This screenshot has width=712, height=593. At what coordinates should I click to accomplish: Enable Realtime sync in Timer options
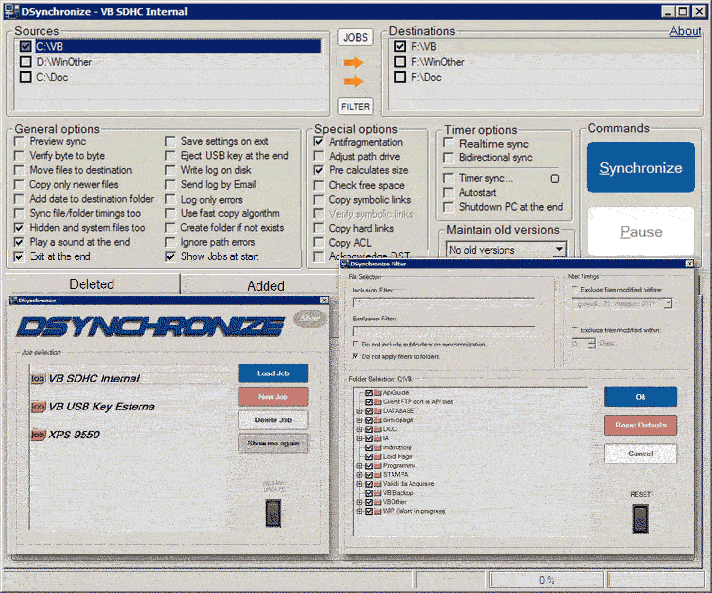pyautogui.click(x=449, y=143)
